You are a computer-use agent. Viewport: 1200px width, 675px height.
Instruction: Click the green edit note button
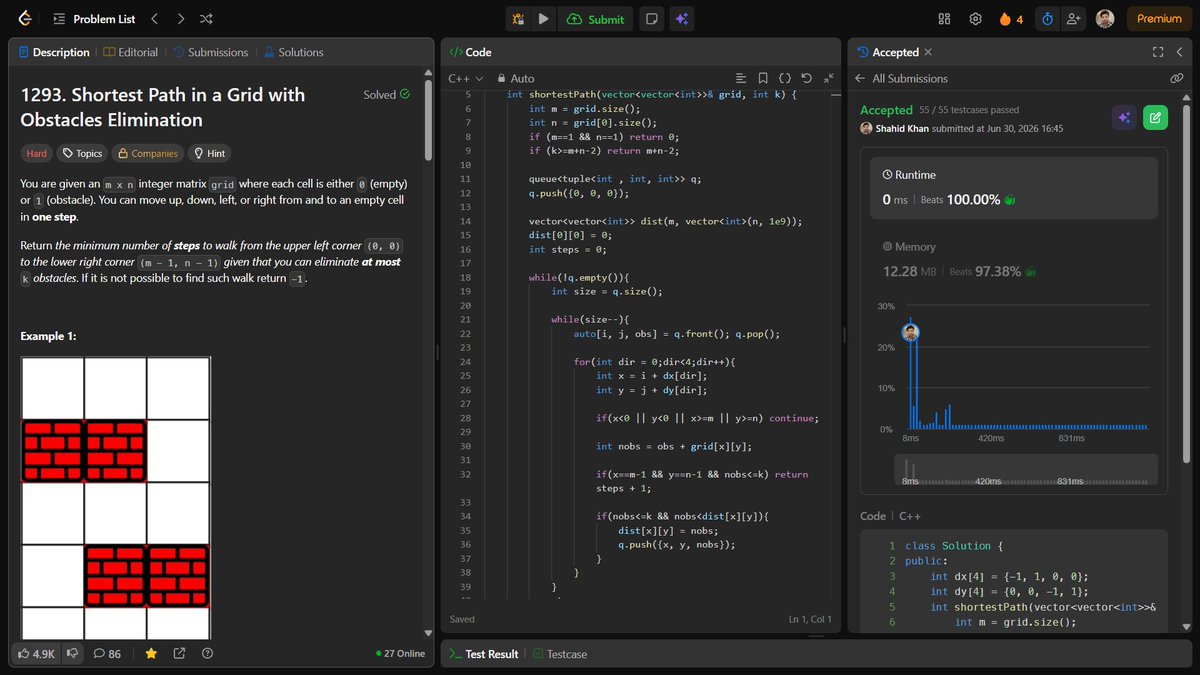(1155, 118)
